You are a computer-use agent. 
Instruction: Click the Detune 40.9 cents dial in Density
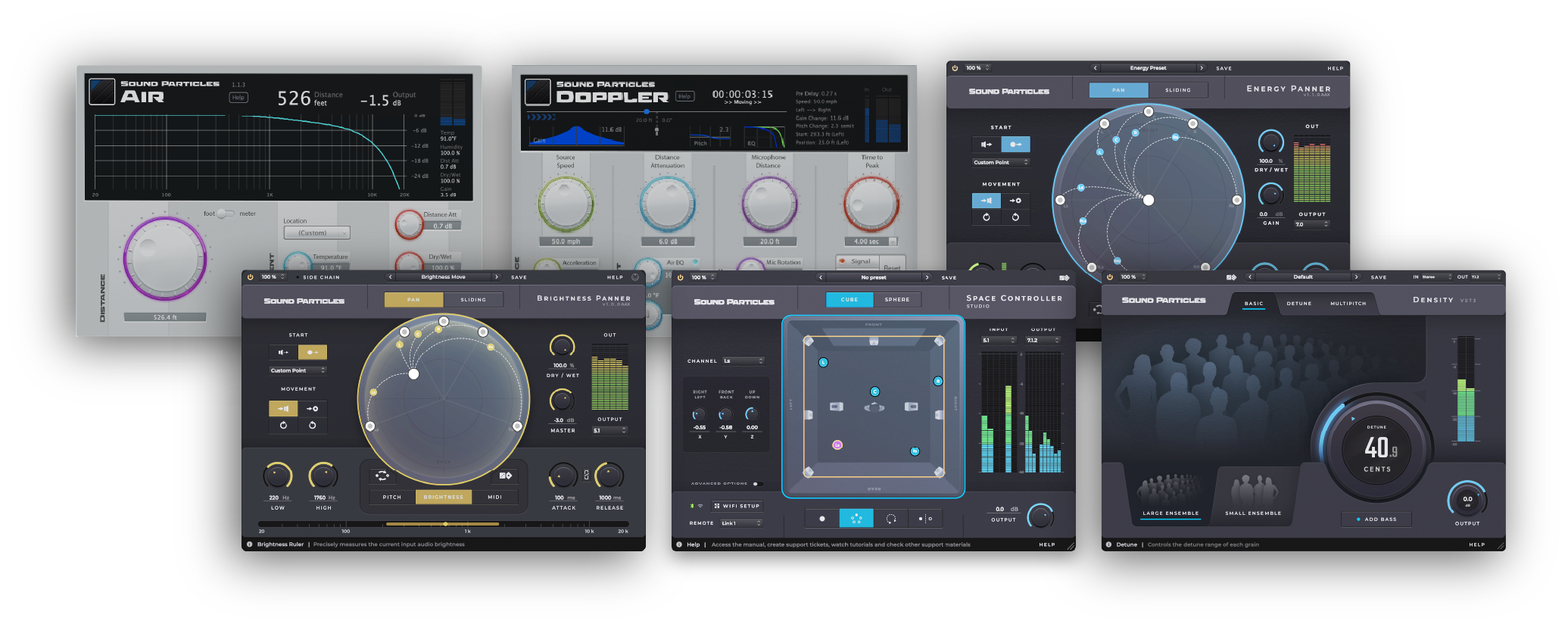point(1376,448)
